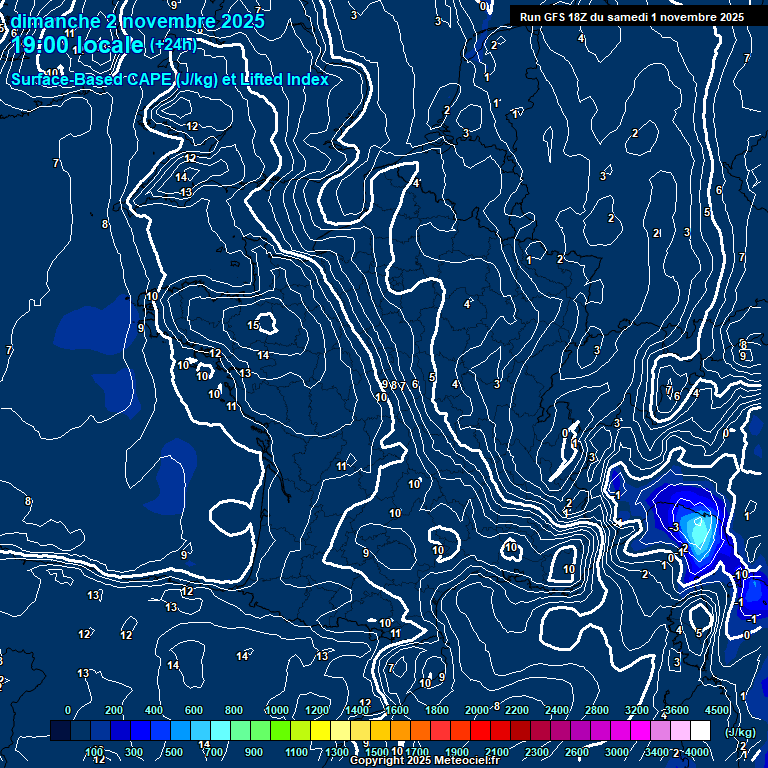This screenshot has width=768, height=768.
Task: Click the legend value 2800
Action: point(597,710)
